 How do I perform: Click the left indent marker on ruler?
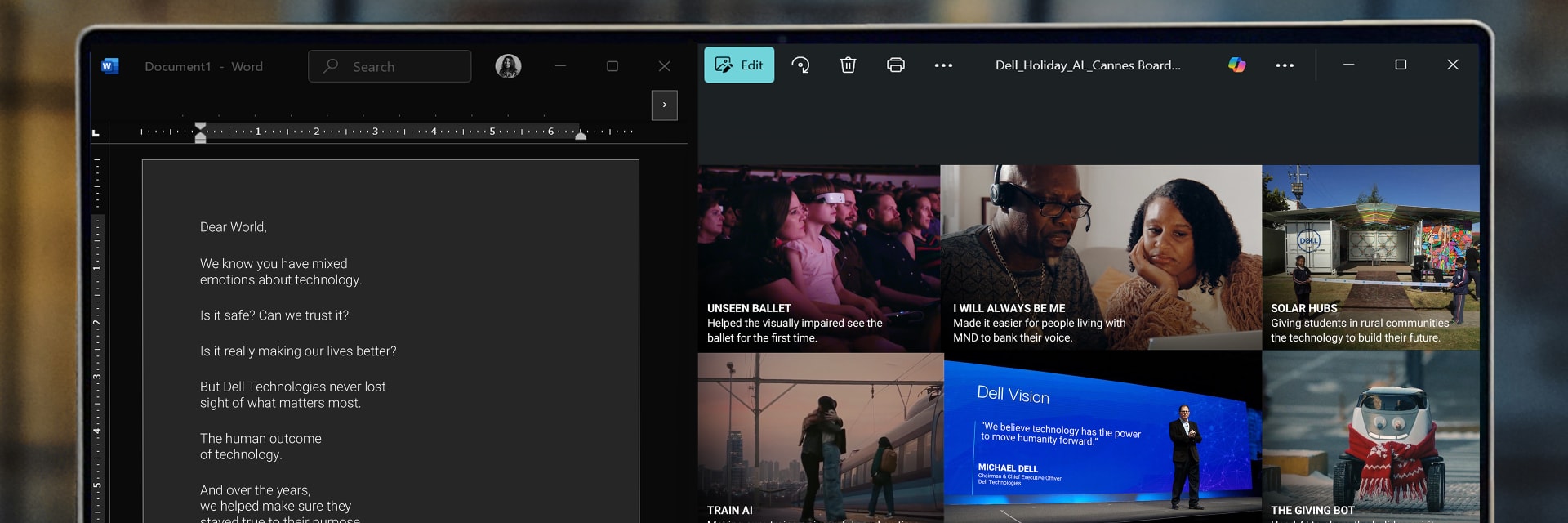[200, 132]
